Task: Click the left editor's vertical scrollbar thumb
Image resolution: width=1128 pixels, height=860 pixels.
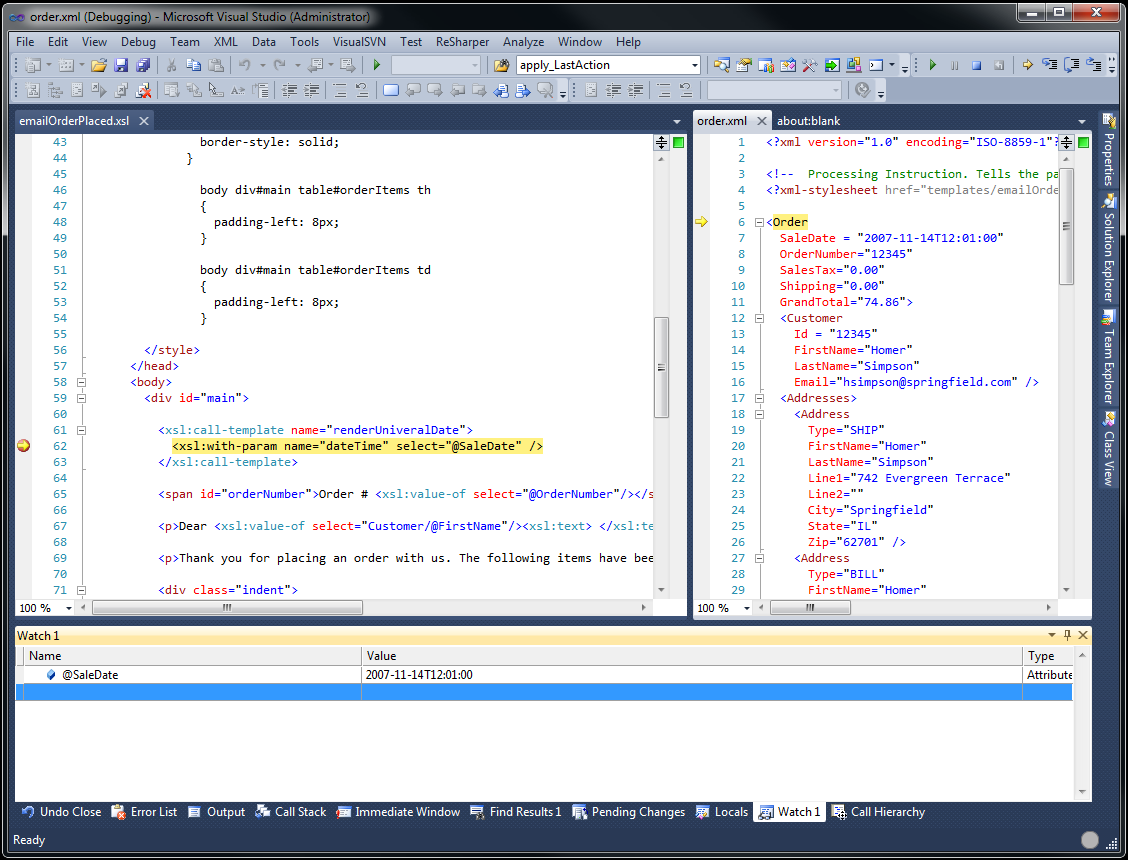Action: coord(661,367)
